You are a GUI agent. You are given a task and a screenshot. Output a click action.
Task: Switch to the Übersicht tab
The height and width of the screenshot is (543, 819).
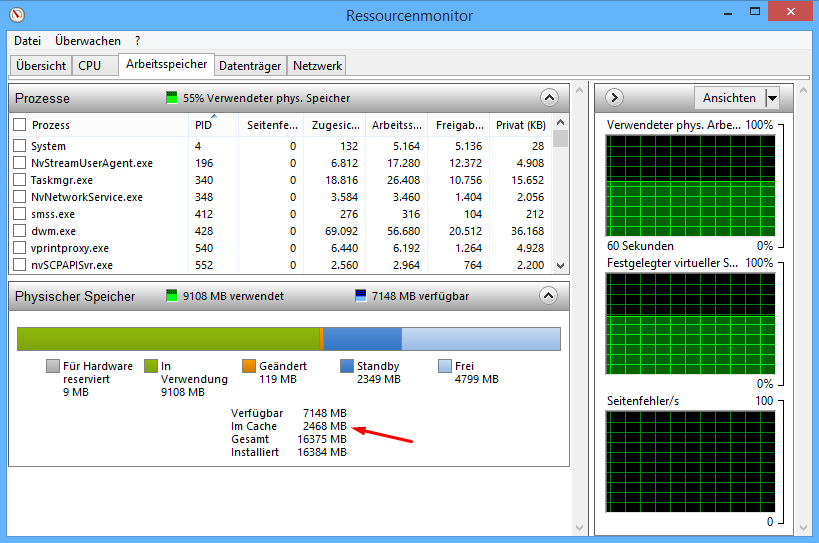click(41, 66)
